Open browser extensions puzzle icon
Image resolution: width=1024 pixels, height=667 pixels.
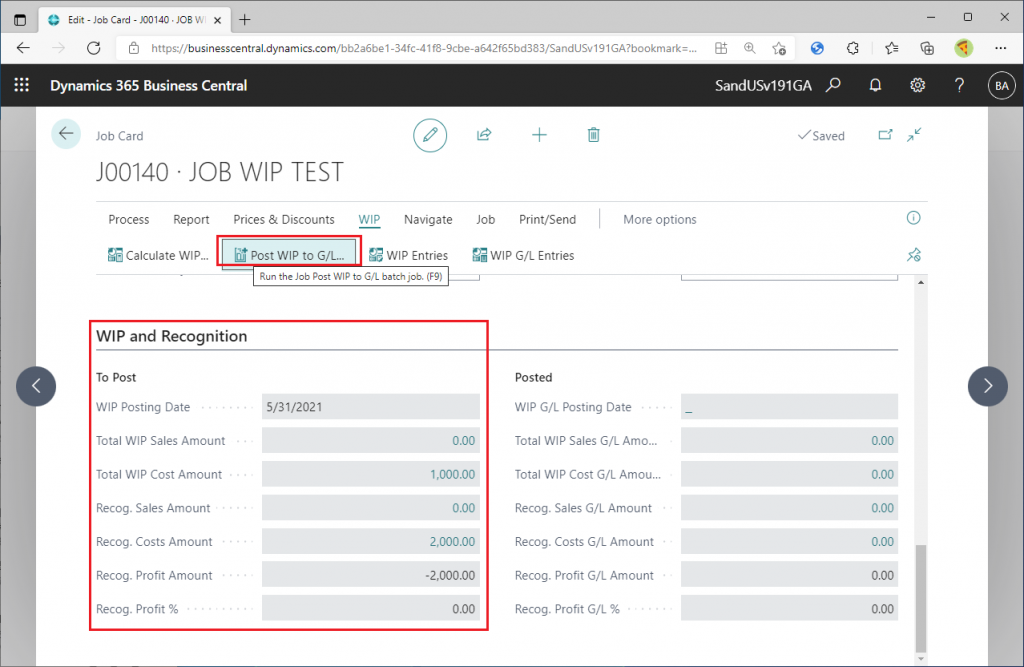coord(852,48)
